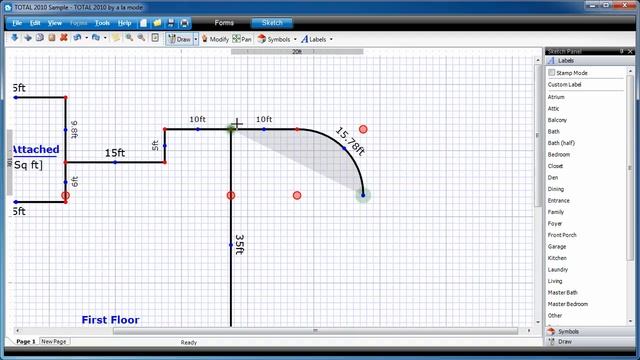Click the zoom in magnifier icon
The width and height of the screenshot is (640, 360).
coord(129,38)
